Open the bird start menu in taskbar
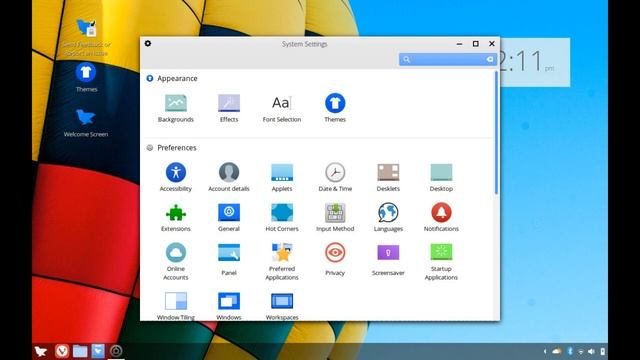Screen dimensions: 640x360 [x=41, y=351]
